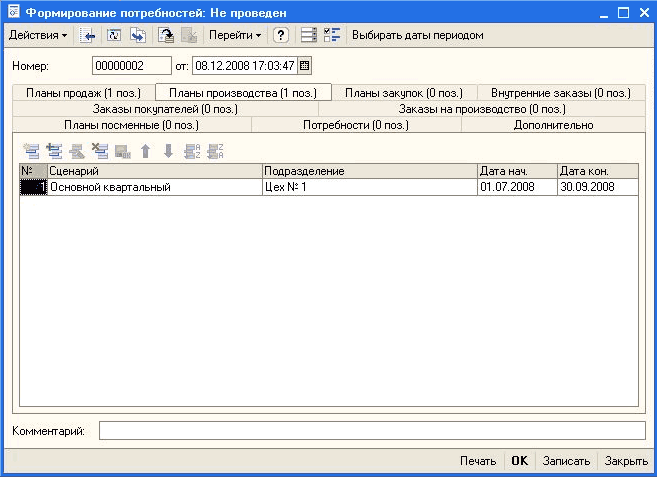Image resolution: width=657 pixels, height=477 pixels.
Task: Click the move row up arrow
Action: [145, 151]
